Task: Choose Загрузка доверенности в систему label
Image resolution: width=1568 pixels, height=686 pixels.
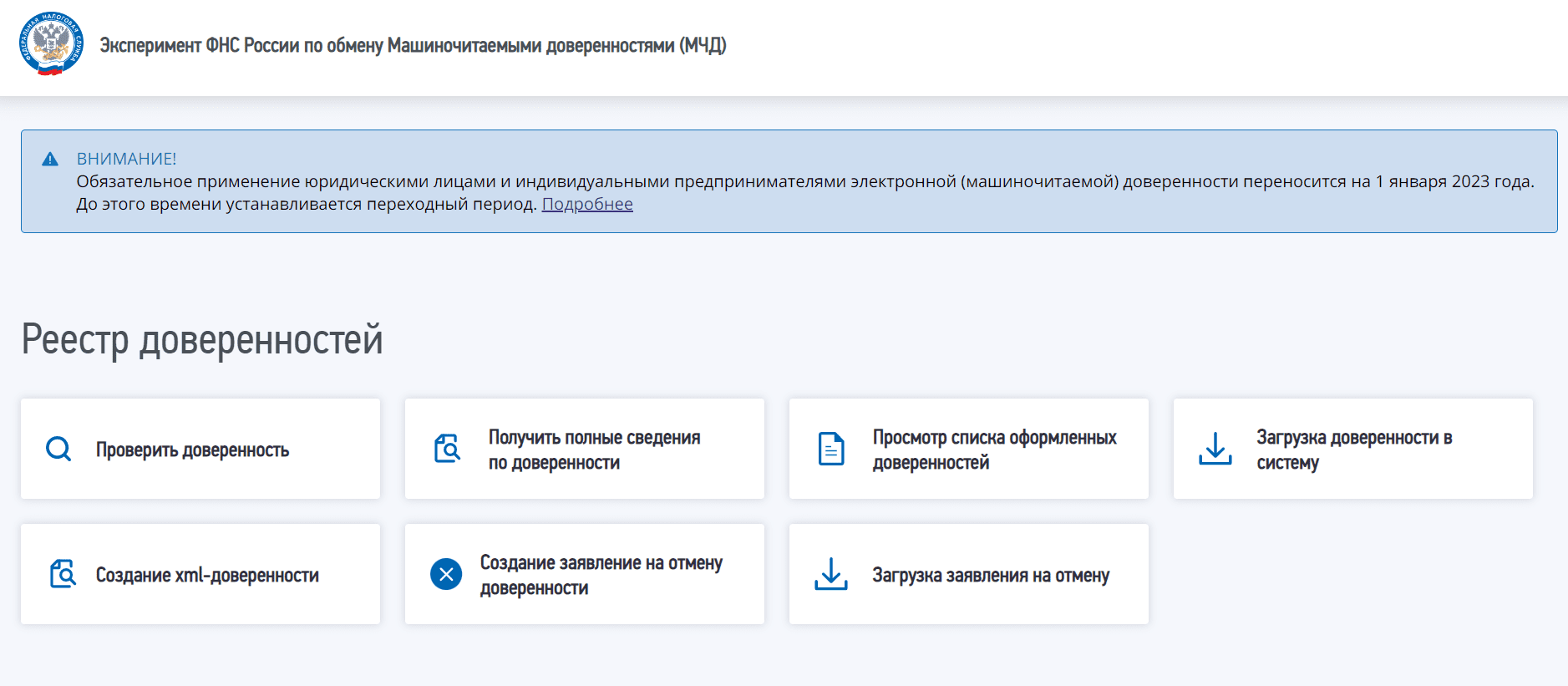Action: (1353, 450)
